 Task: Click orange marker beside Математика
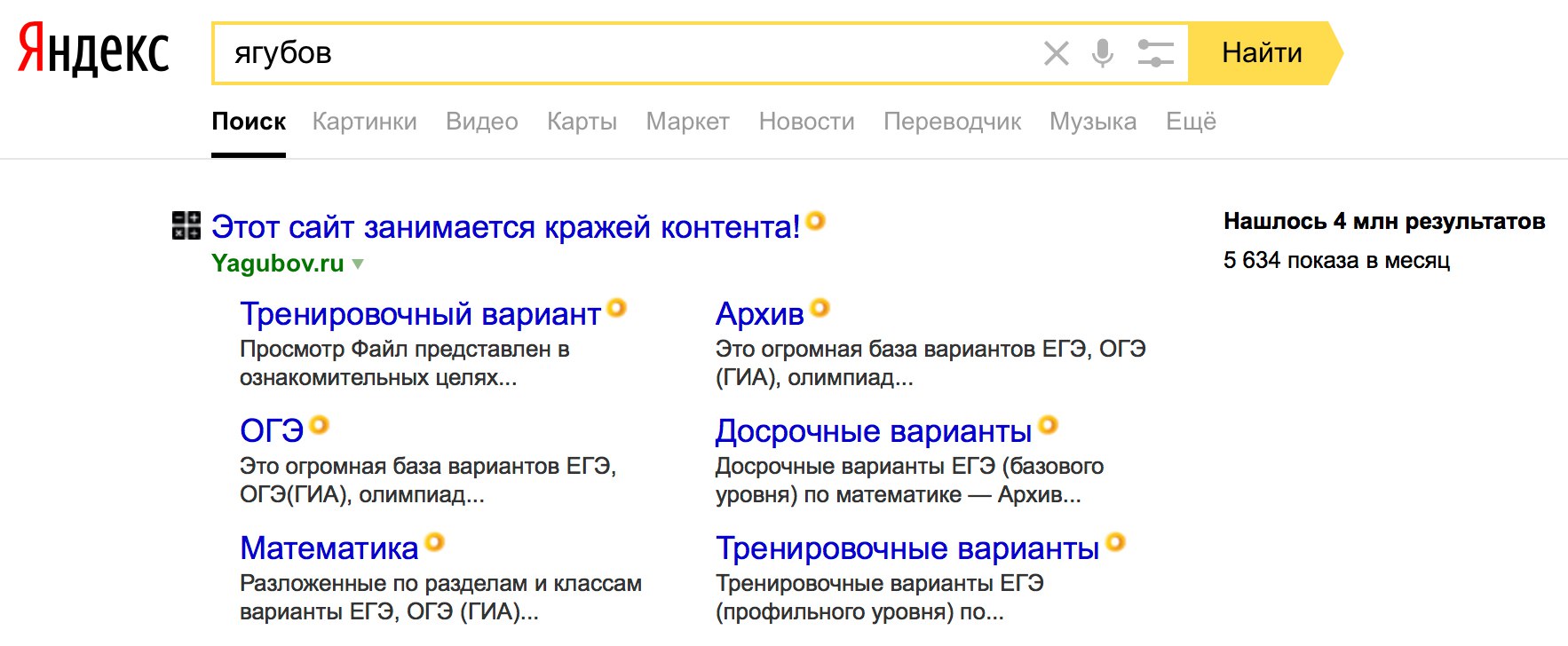[x=434, y=542]
